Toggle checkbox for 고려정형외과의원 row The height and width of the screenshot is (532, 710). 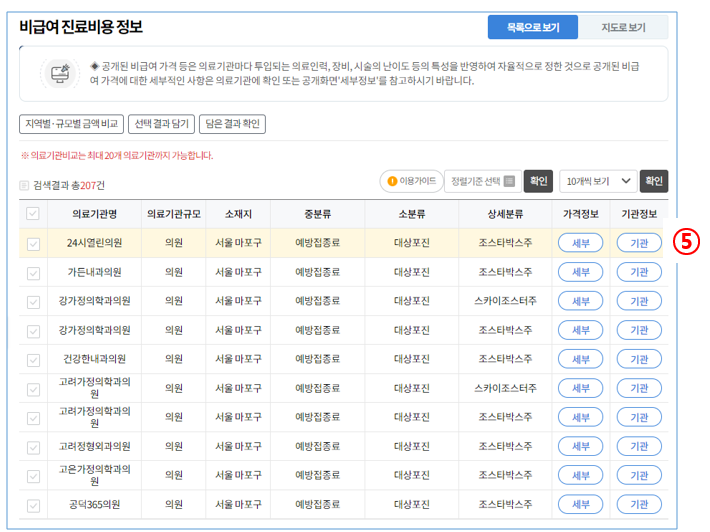click(34, 447)
